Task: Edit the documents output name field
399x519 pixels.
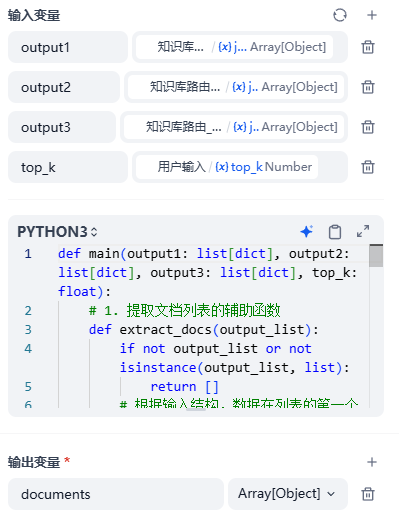Action: point(116,494)
